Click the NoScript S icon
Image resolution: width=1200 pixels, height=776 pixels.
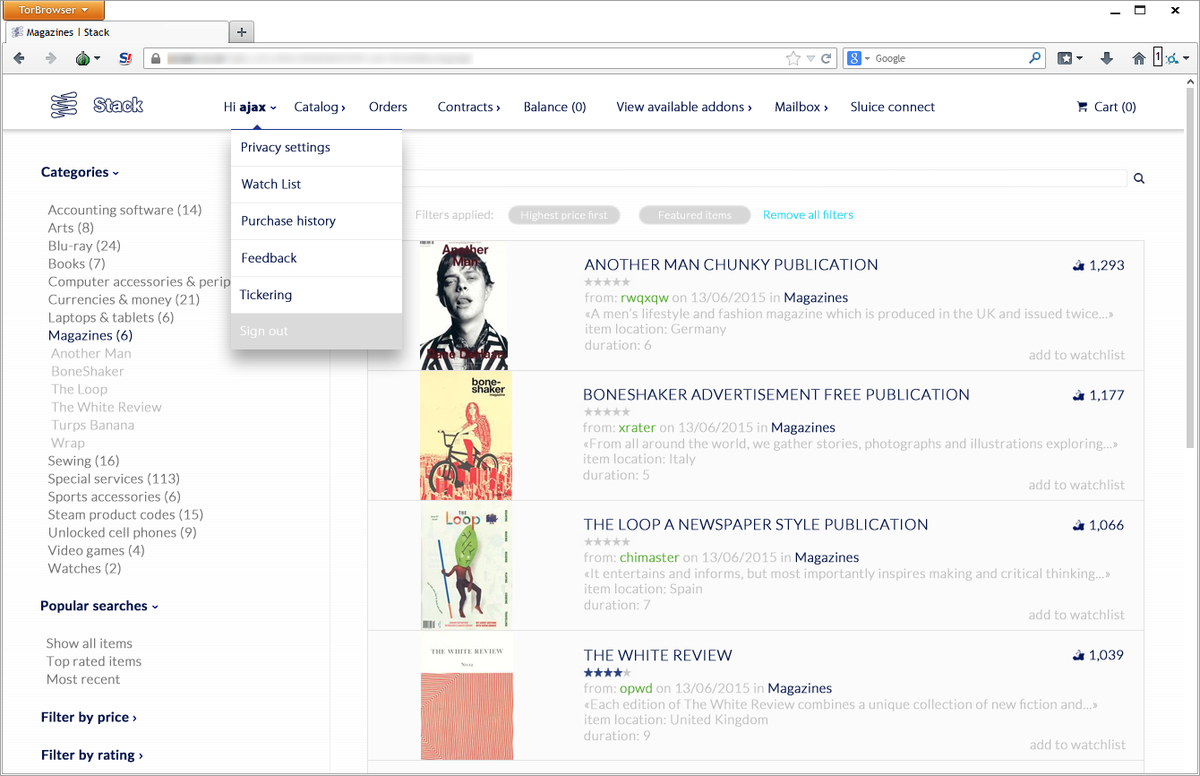pyautogui.click(x=125, y=58)
